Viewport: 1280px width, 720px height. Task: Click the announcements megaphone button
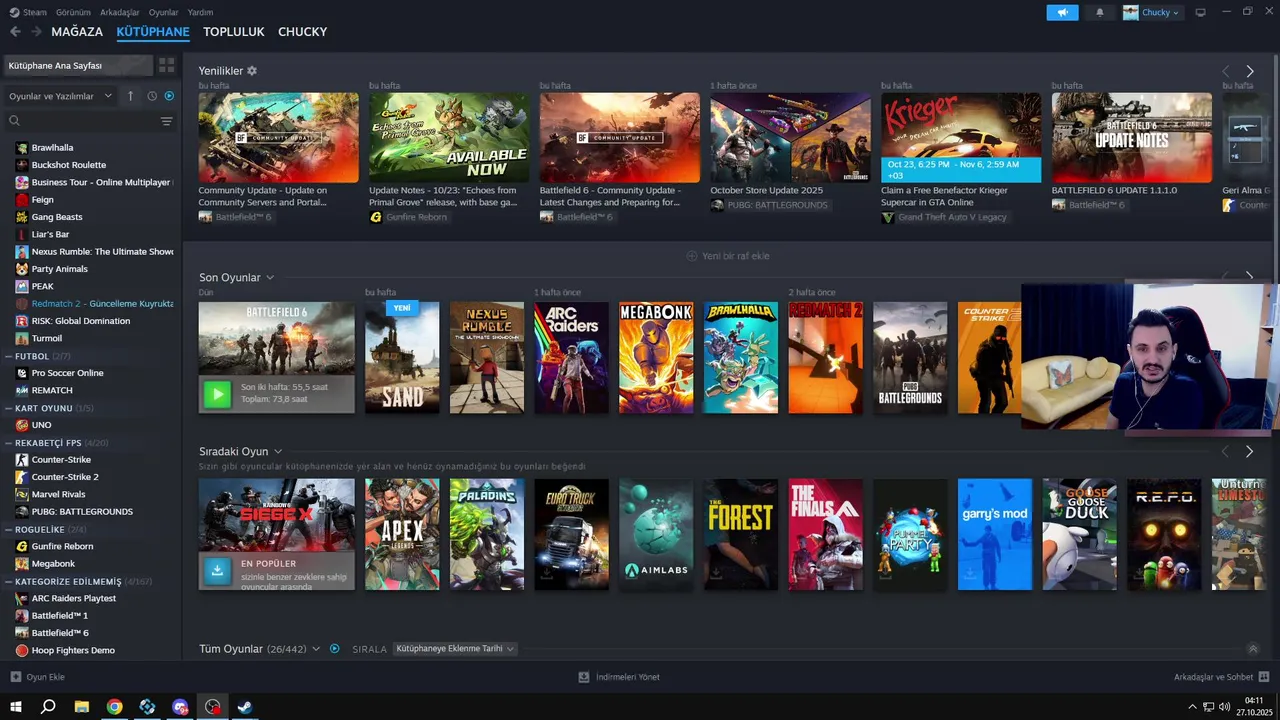[1062, 12]
